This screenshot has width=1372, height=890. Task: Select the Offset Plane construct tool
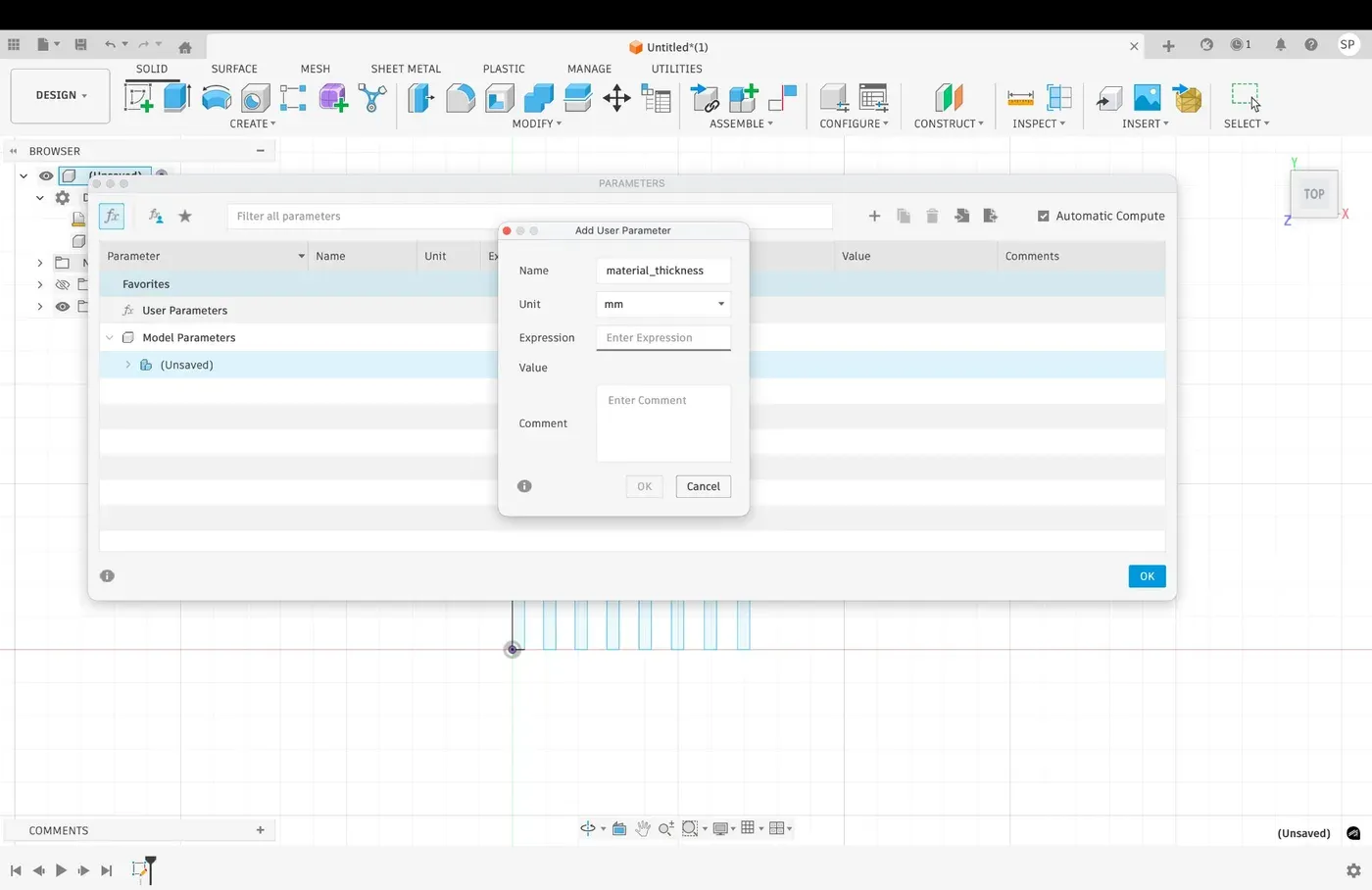949,97
